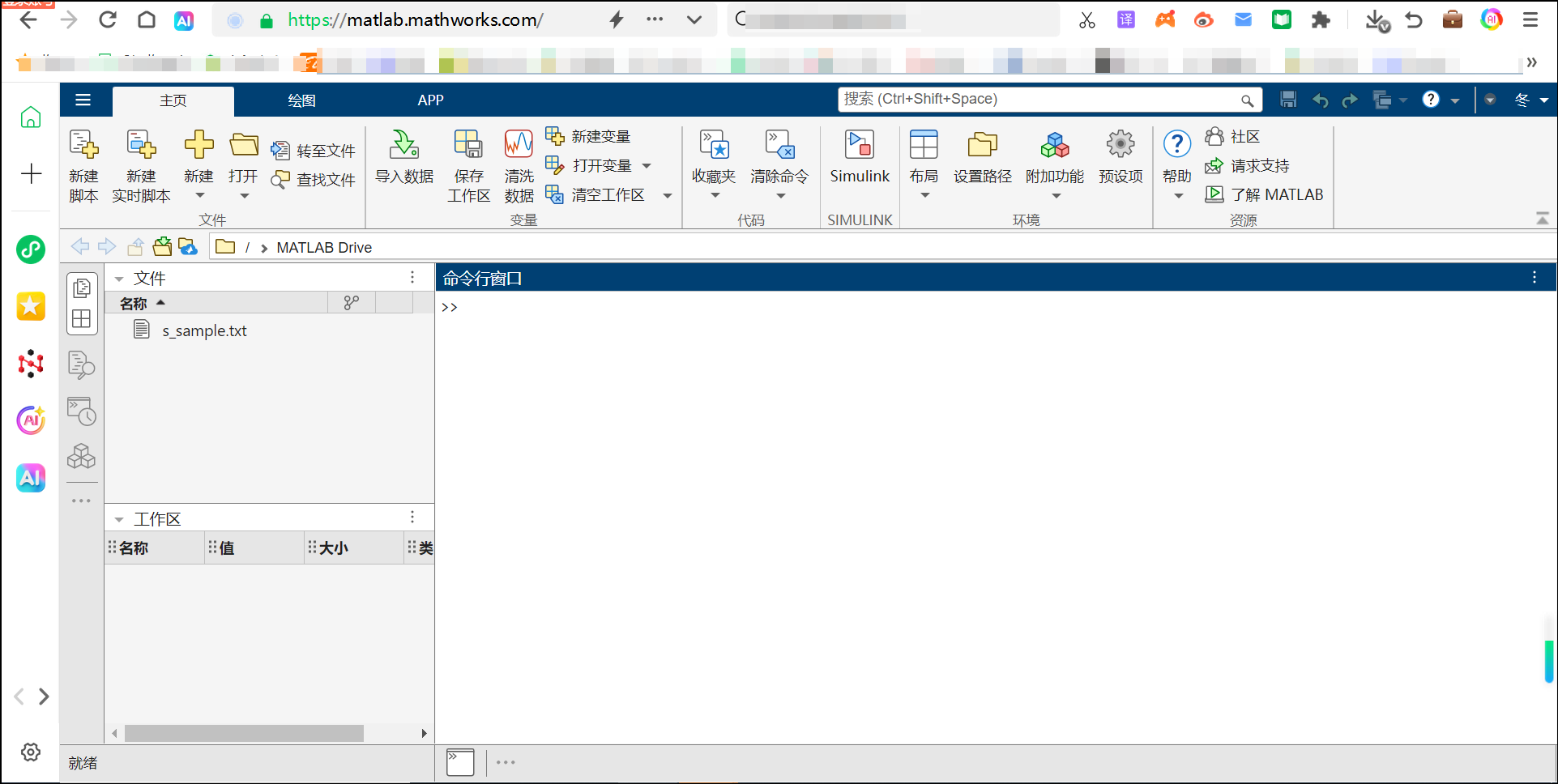Reload the page in the browser
This screenshot has height=784, width=1558.
point(108,19)
